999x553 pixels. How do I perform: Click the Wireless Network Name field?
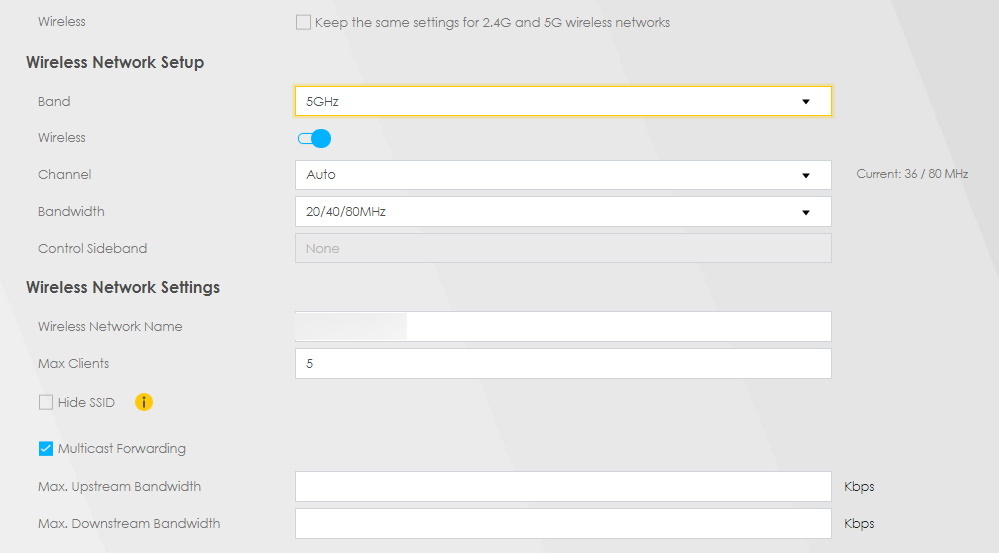[563, 326]
